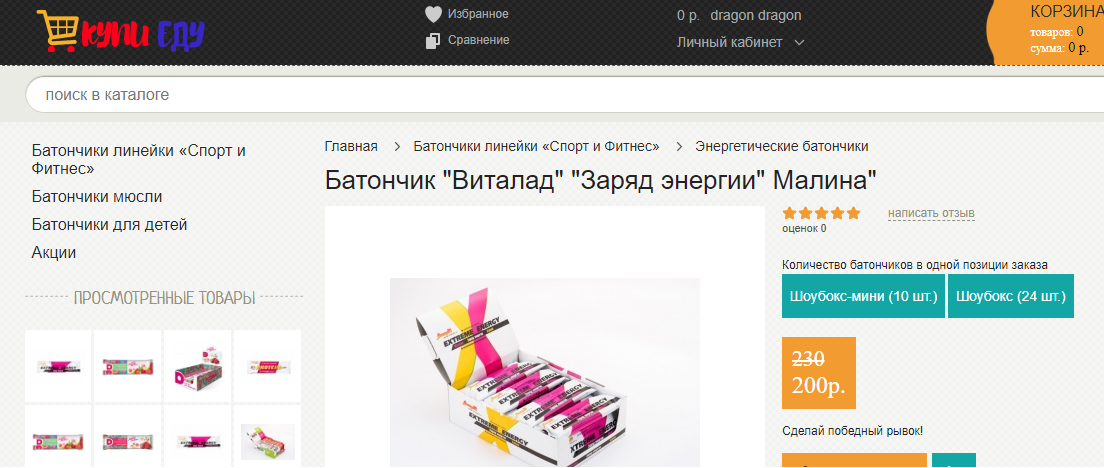Click the first breadcrumb arrow after Главная

(x=396, y=146)
